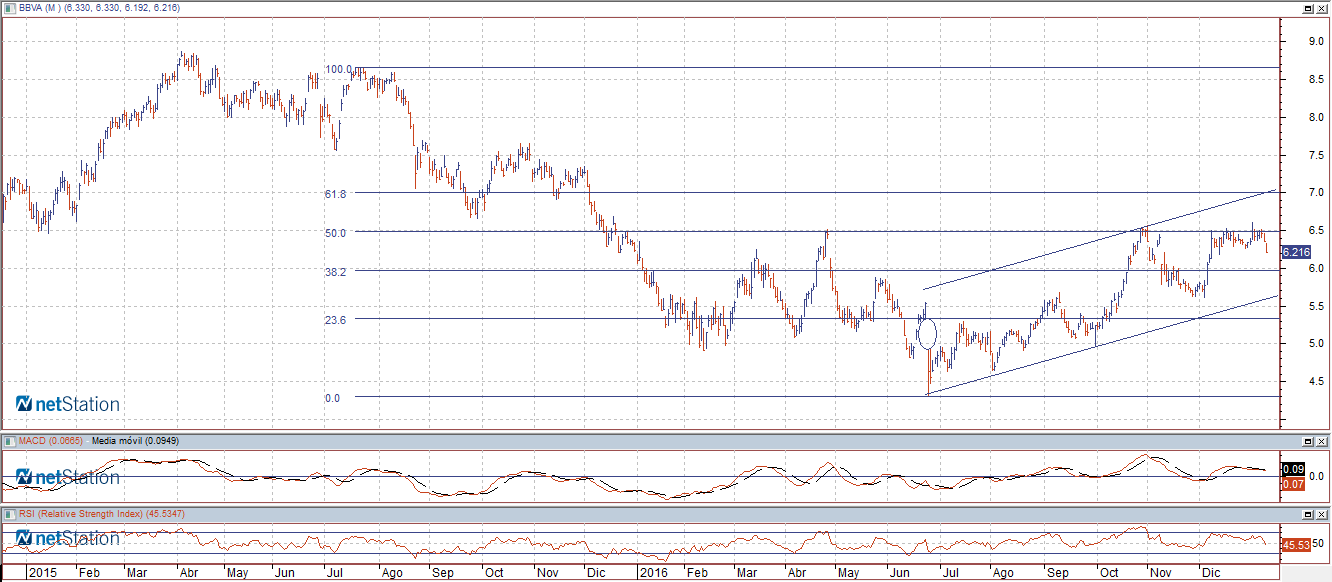The width and height of the screenshot is (1332, 582).
Task: Click the 2016 year label on time axis
Action: [x=654, y=574]
